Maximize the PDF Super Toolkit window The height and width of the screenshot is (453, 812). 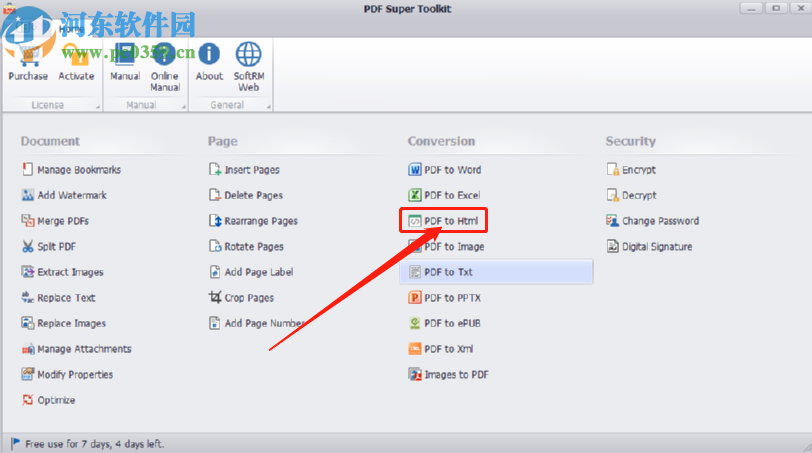(776, 8)
